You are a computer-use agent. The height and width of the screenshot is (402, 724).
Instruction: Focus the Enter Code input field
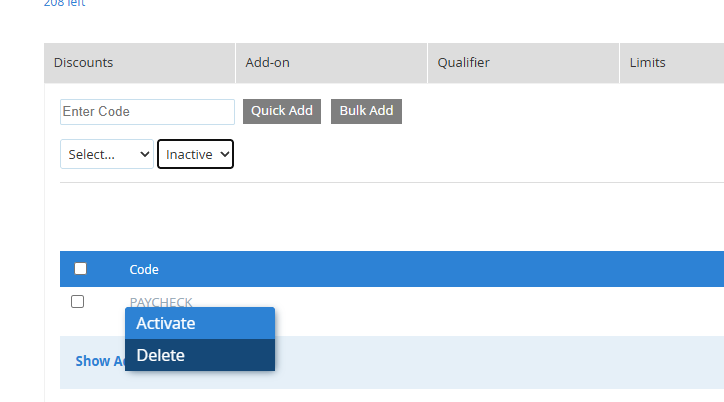tap(147, 112)
